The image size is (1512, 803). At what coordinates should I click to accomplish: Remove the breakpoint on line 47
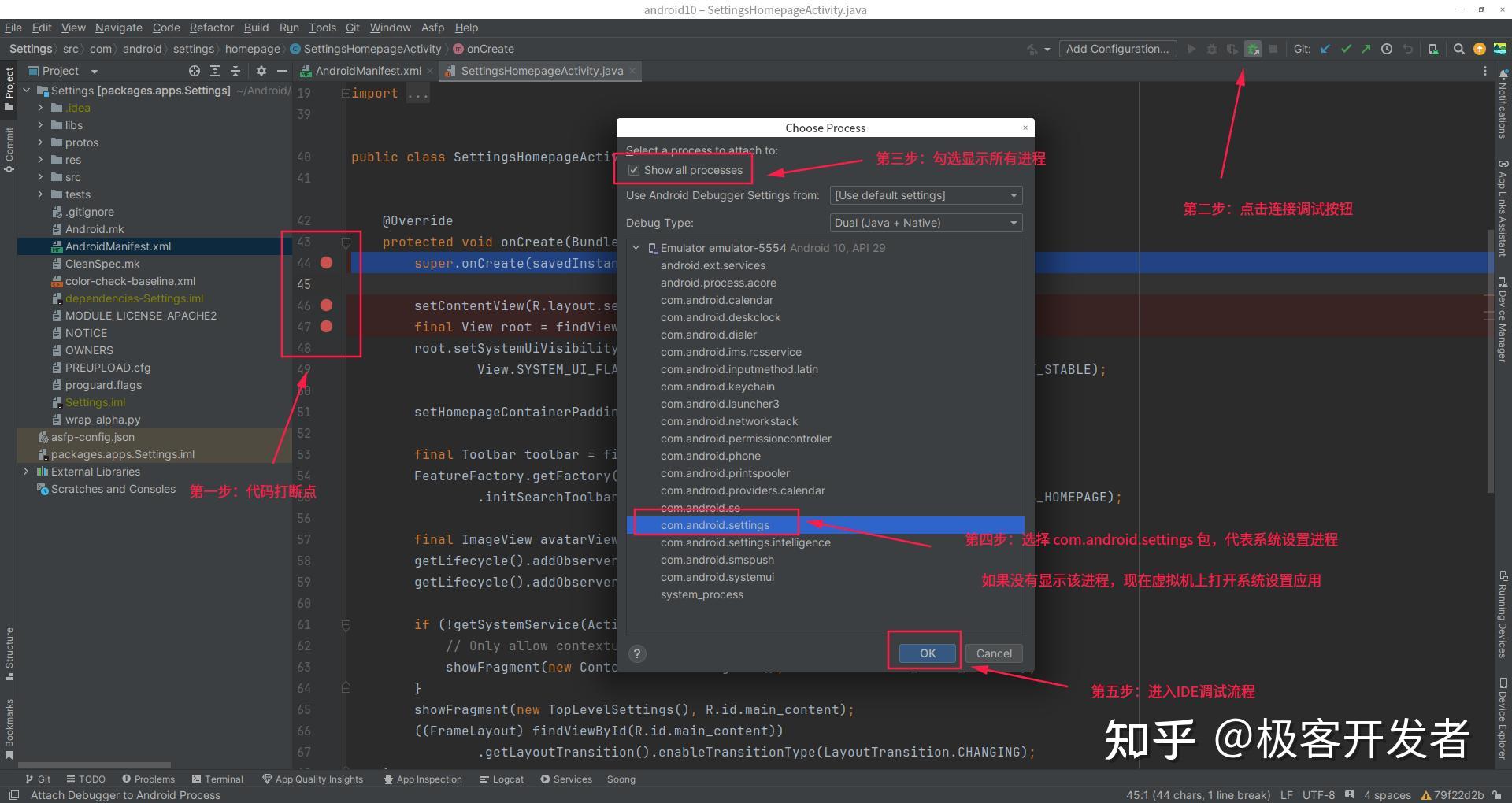click(326, 327)
